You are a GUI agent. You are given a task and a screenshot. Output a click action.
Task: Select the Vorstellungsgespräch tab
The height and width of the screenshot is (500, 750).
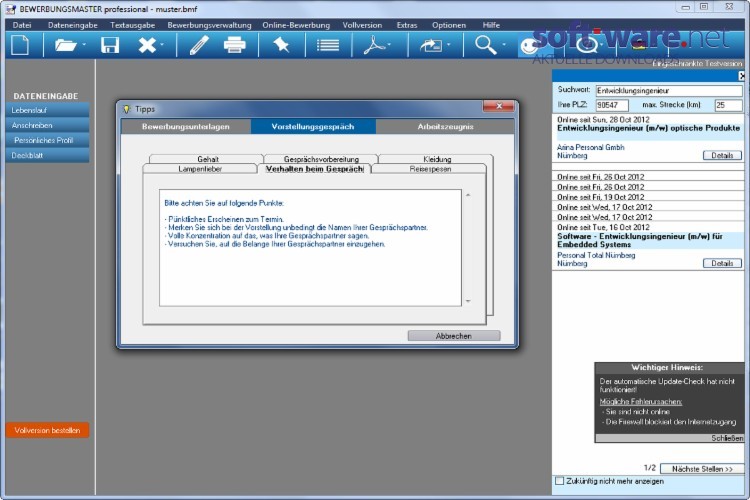click(313, 126)
